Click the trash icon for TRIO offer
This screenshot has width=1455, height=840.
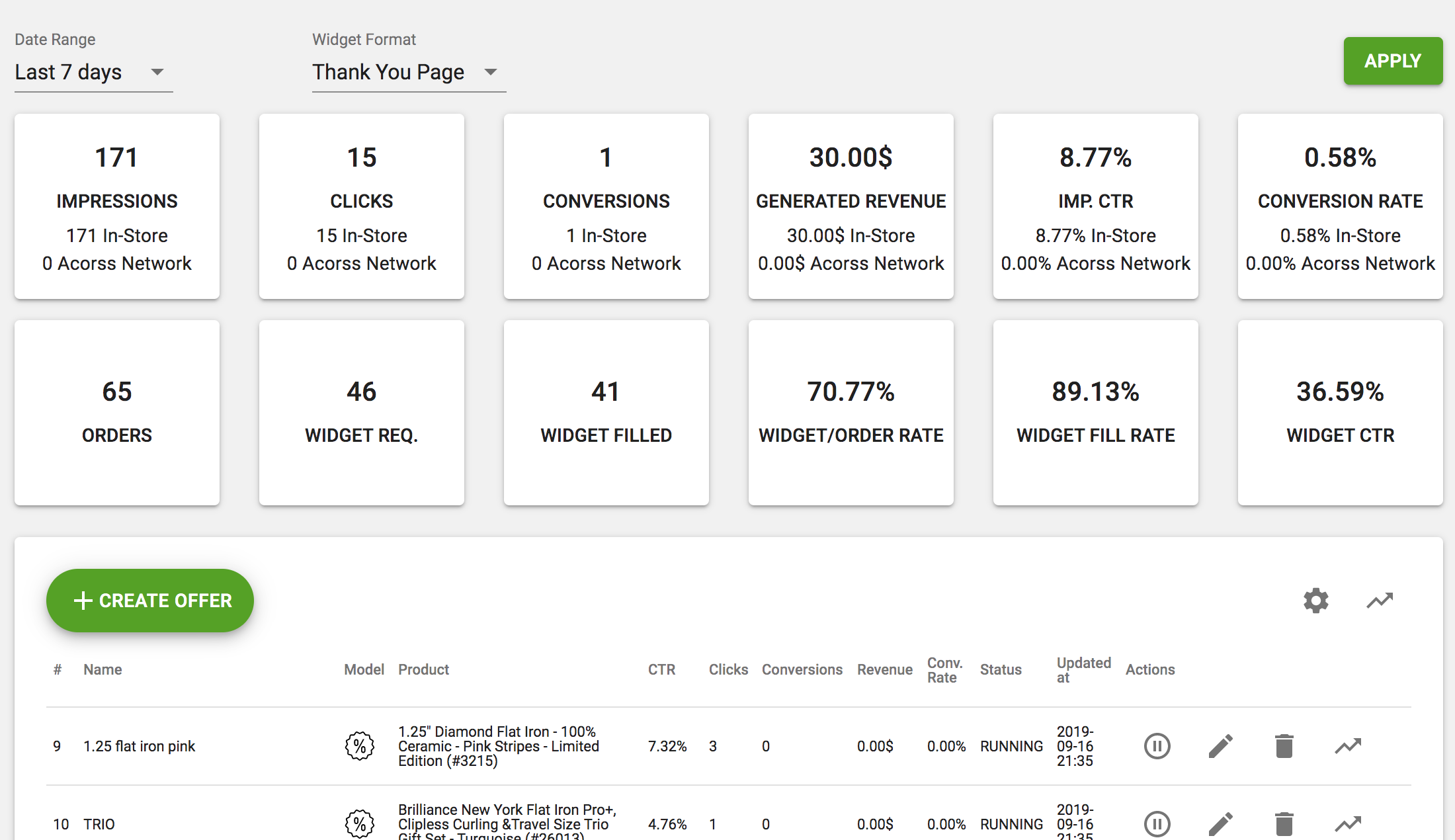pyautogui.click(x=1284, y=824)
